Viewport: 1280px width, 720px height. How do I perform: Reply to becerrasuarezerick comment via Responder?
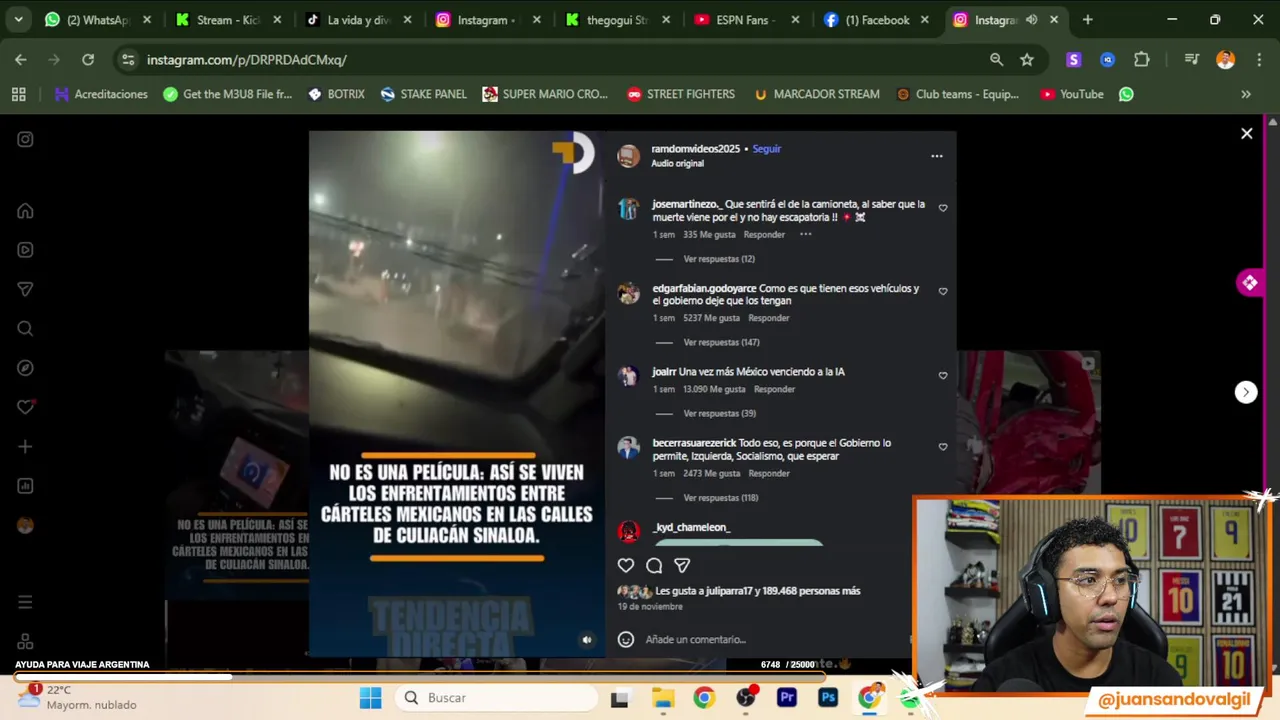point(769,473)
